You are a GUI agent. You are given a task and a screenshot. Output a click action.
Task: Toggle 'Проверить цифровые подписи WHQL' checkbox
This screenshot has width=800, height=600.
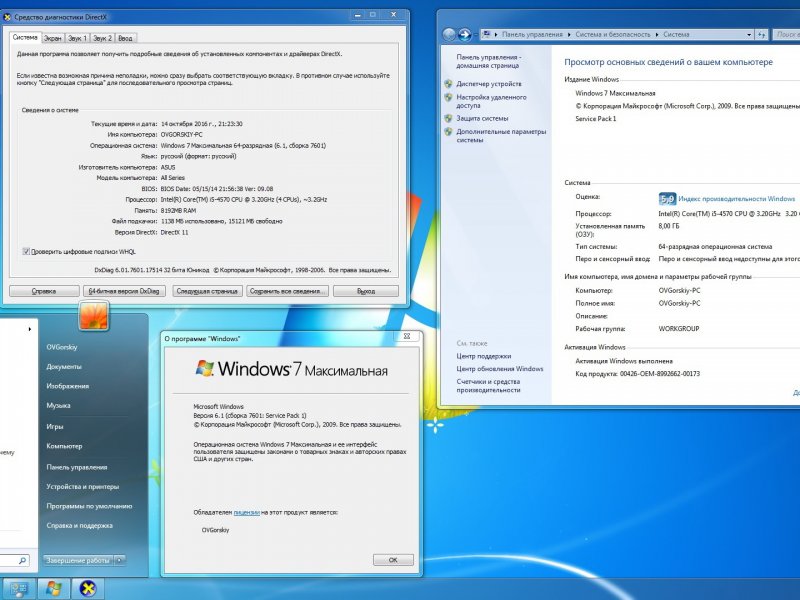[26, 252]
